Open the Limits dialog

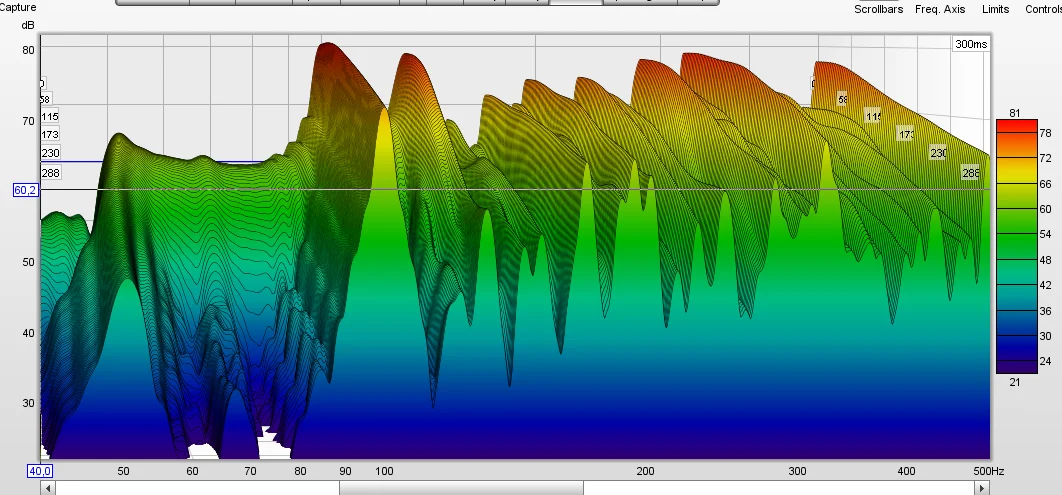click(995, 9)
